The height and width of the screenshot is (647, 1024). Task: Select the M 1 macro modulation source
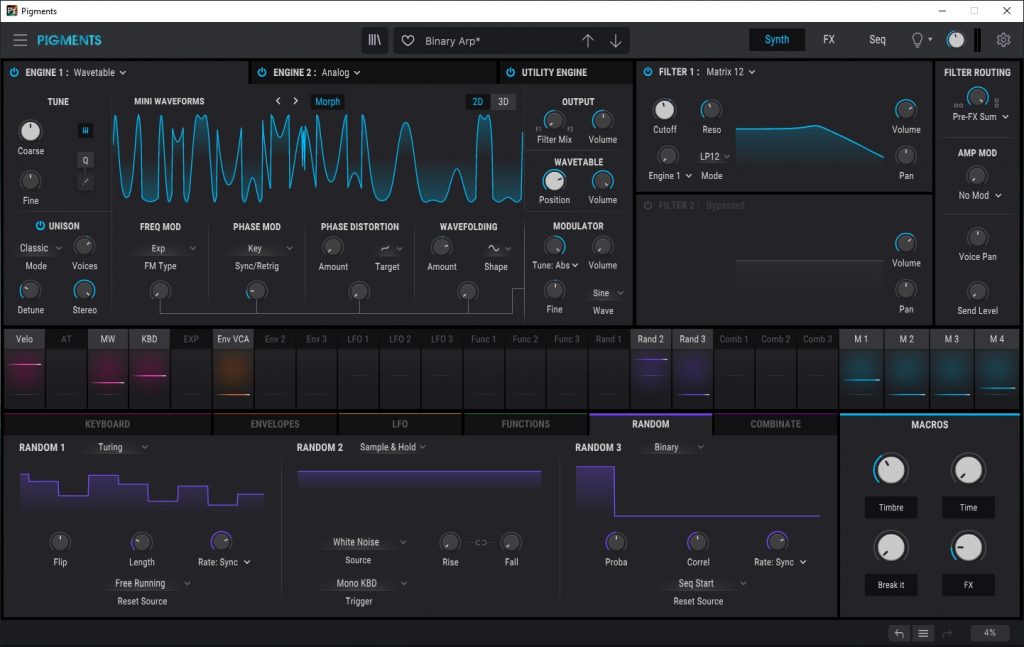coord(861,339)
